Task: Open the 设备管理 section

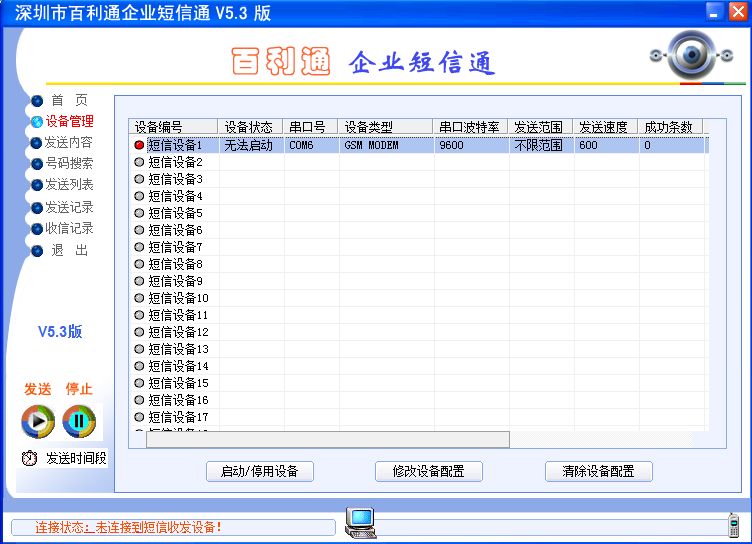Action: pos(70,121)
